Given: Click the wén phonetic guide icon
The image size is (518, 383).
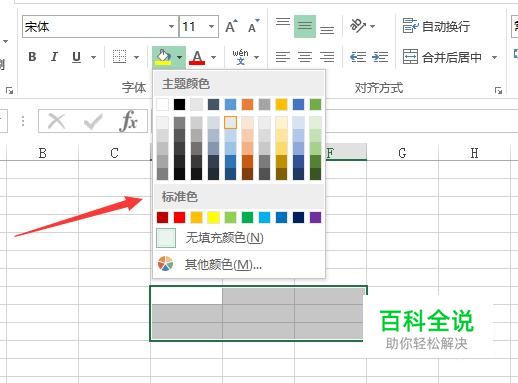Looking at the screenshot, I should pos(240,57).
